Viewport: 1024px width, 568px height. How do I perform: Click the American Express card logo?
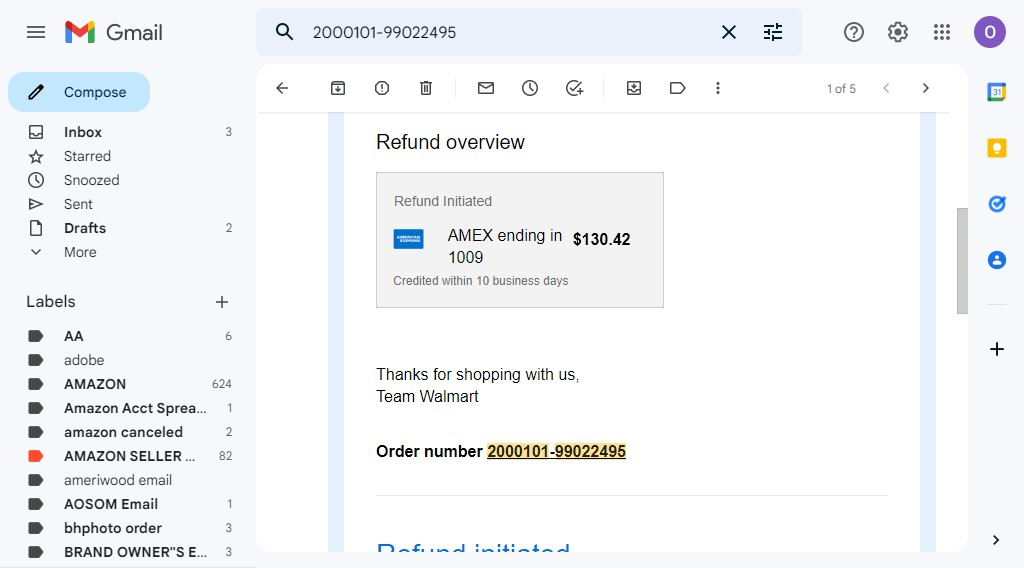408,239
